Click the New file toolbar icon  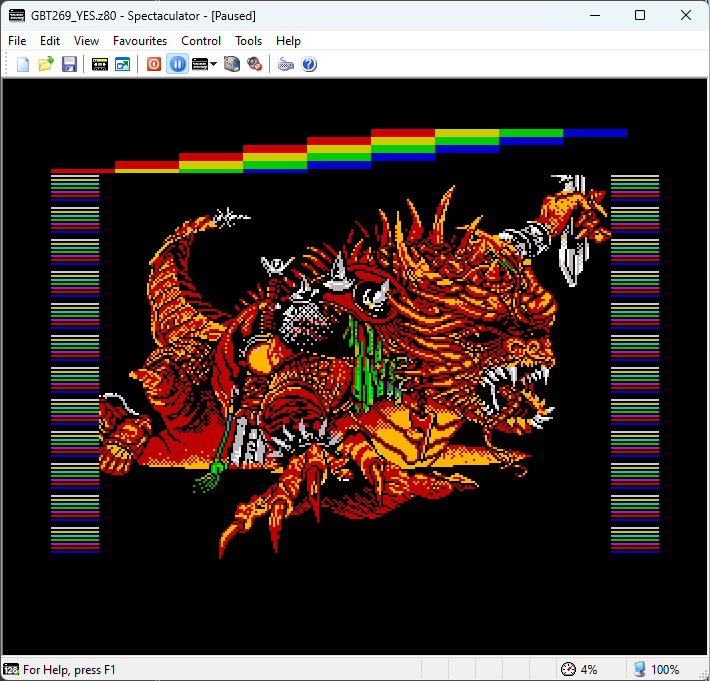23,64
